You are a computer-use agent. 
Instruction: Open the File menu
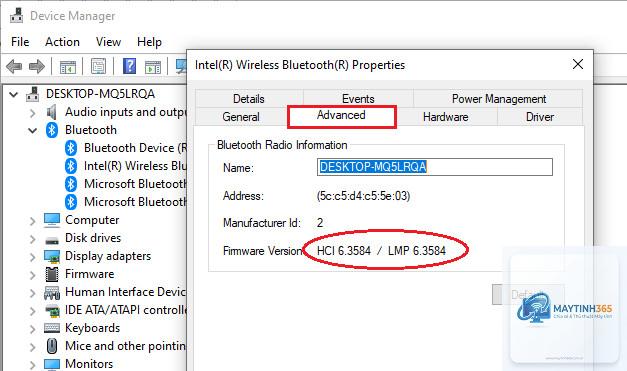(20, 42)
